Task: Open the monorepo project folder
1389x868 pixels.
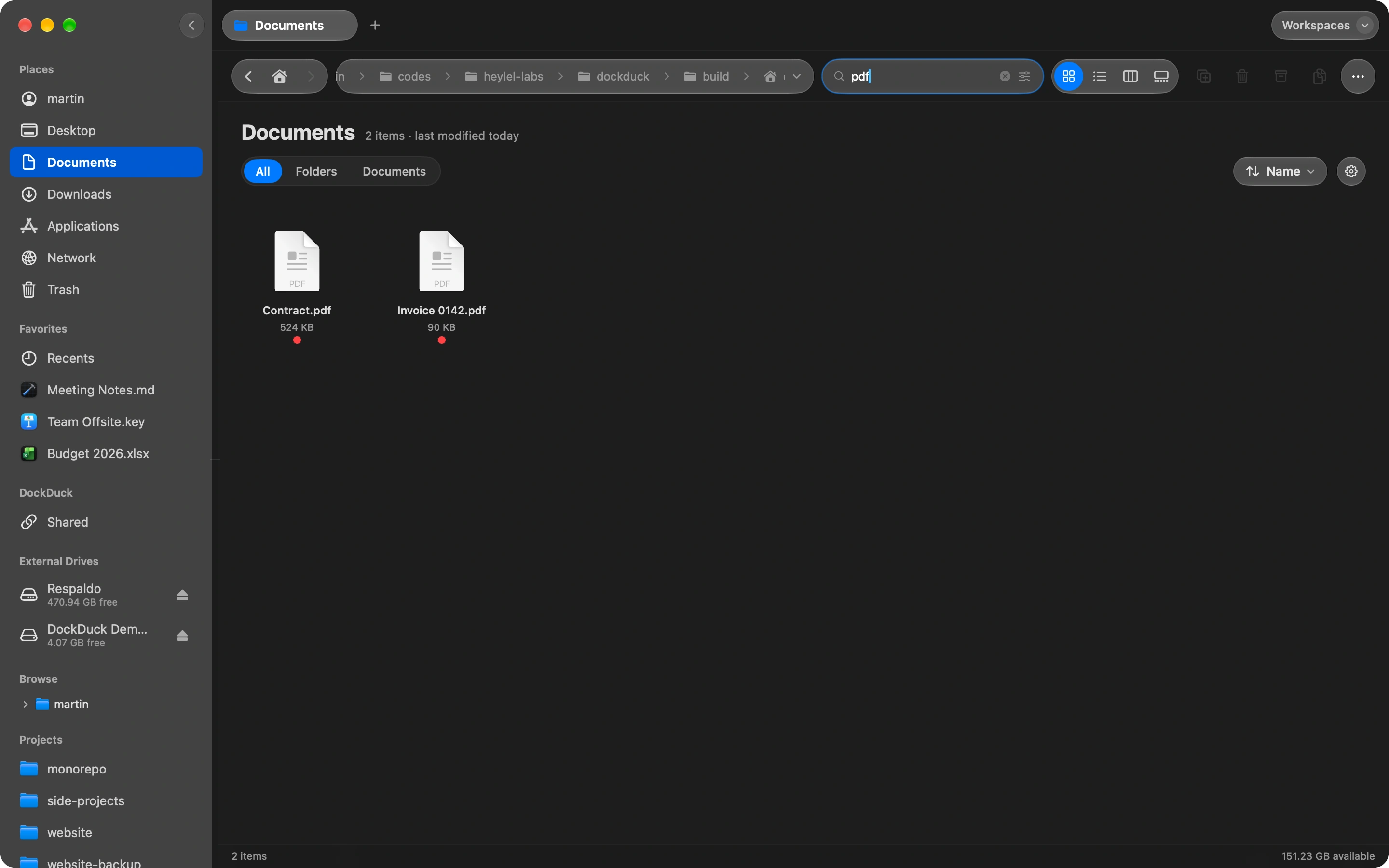Action: tap(106, 769)
